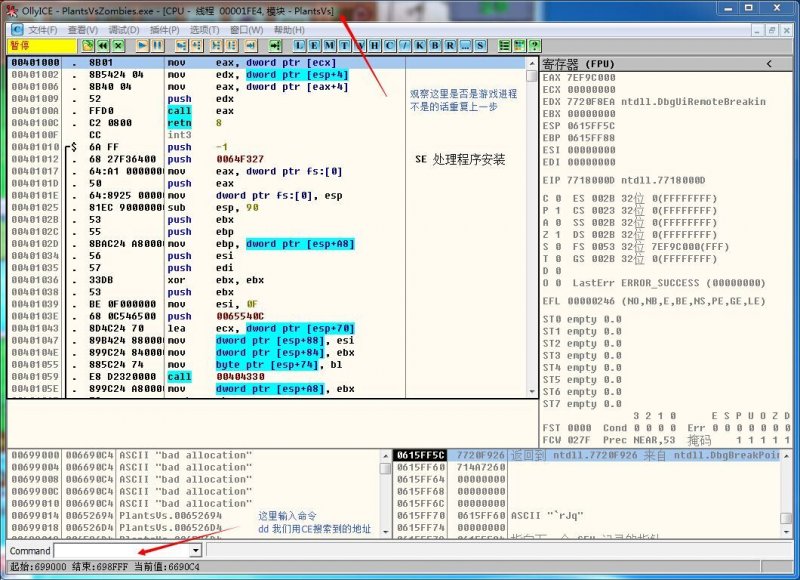Image resolution: width=800 pixels, height=580 pixels.
Task: Click the dump pane scrollbar up arrow
Action: pyautogui.click(x=386, y=456)
